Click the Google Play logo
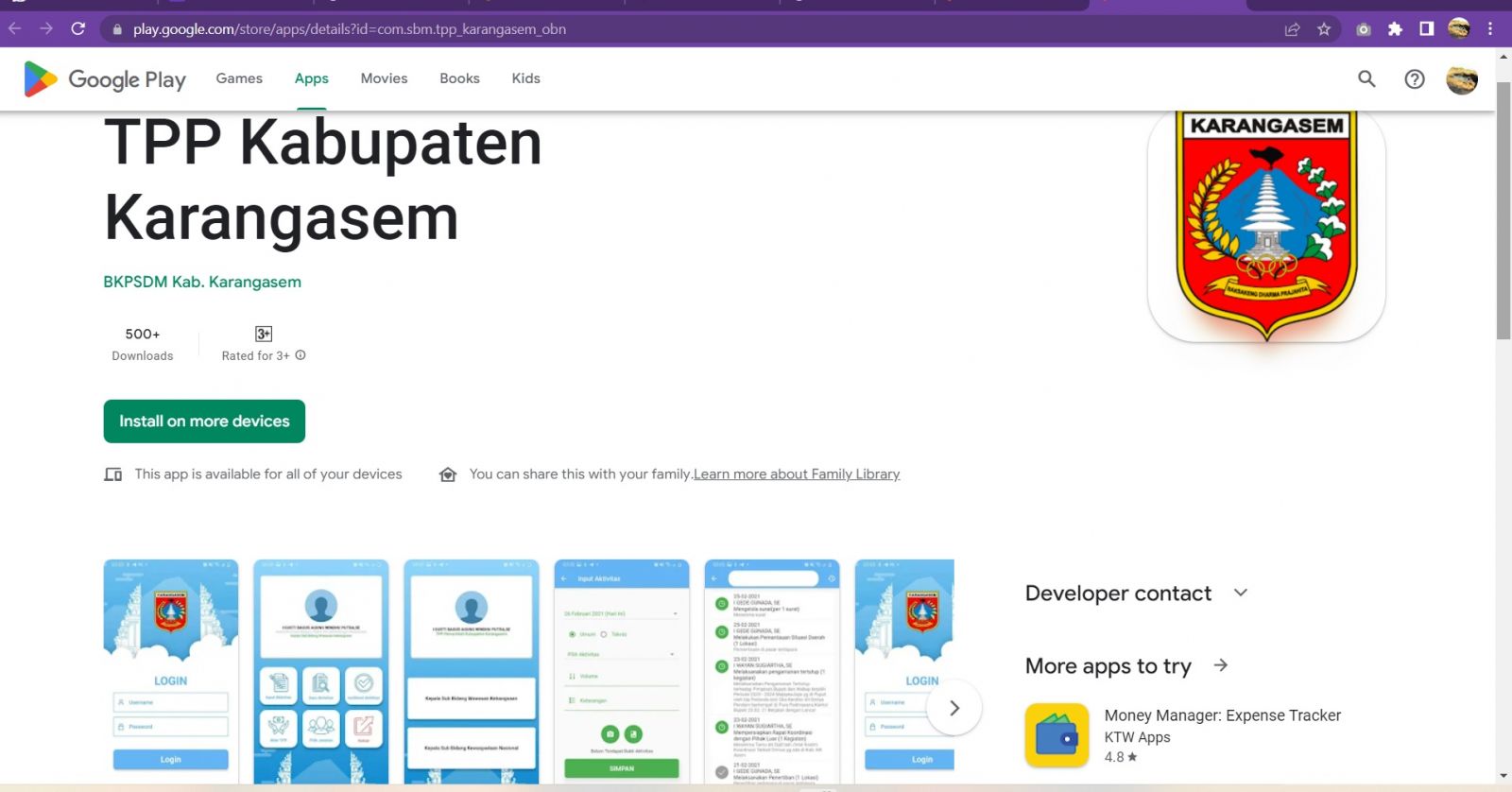The height and width of the screenshot is (792, 1512). tap(105, 79)
